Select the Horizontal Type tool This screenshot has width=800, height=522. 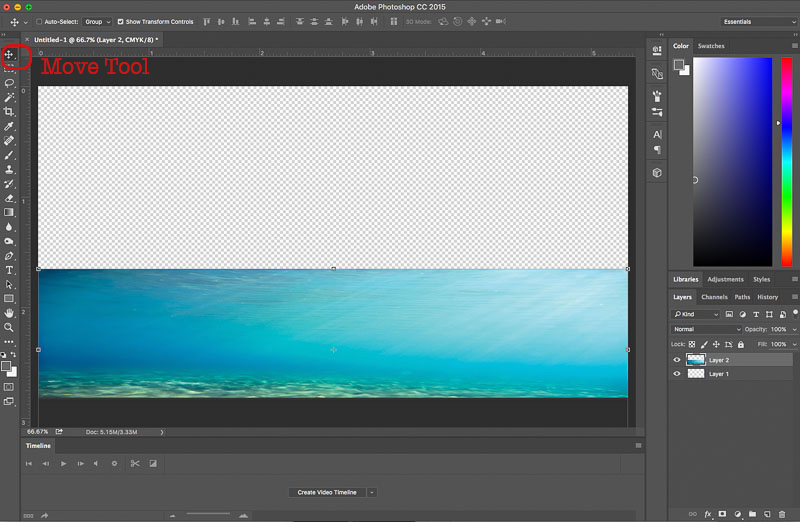[9, 270]
